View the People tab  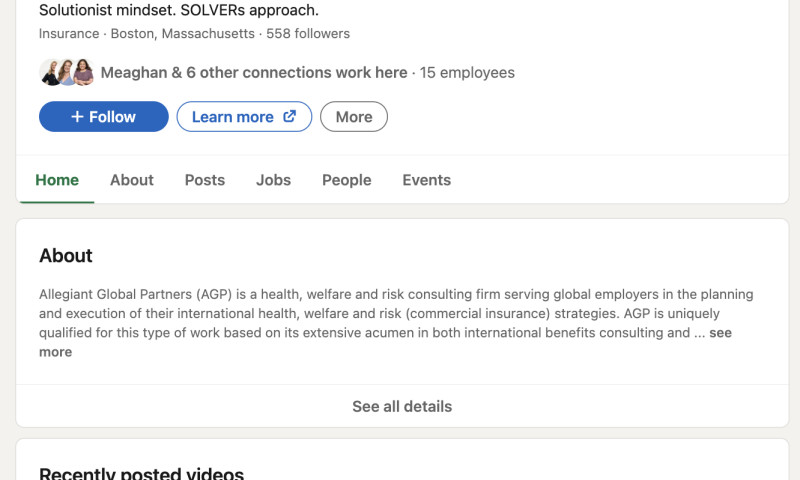pos(346,180)
